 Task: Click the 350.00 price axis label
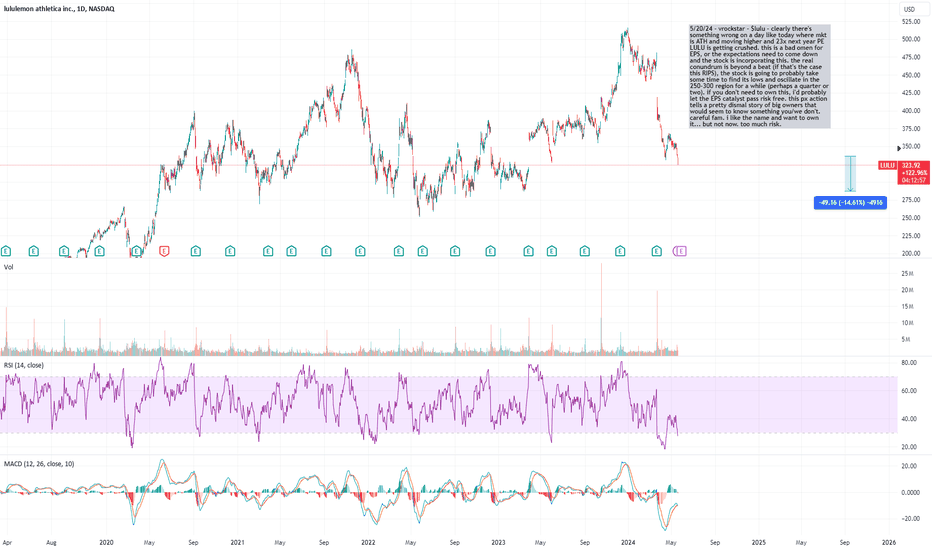click(x=912, y=146)
